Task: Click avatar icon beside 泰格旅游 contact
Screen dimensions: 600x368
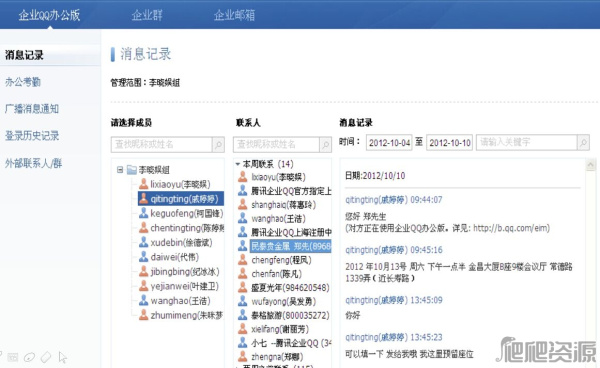Action: point(243,314)
